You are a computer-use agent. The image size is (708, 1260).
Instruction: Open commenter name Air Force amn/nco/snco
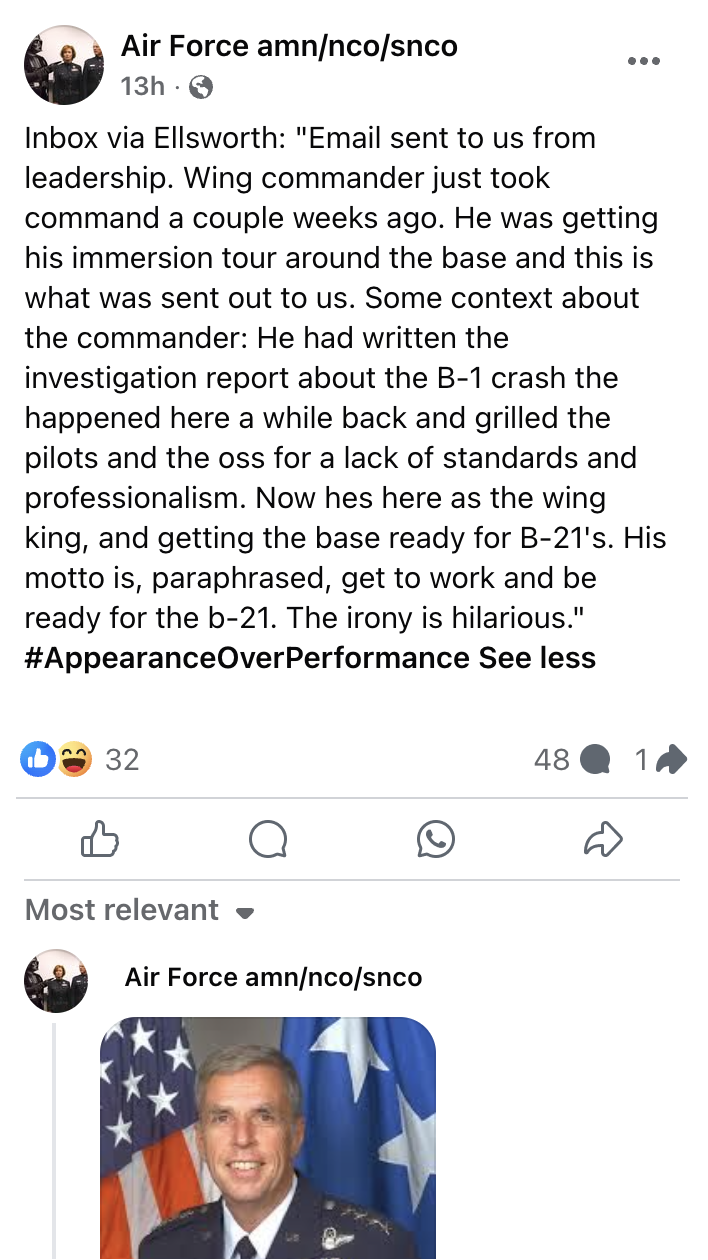point(273,977)
